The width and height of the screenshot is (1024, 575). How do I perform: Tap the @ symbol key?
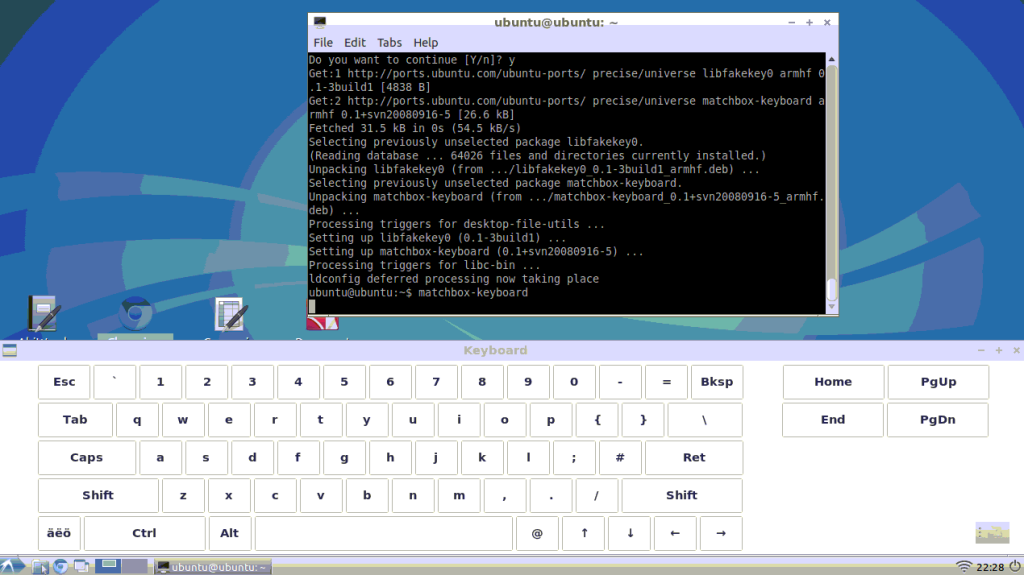click(x=537, y=533)
